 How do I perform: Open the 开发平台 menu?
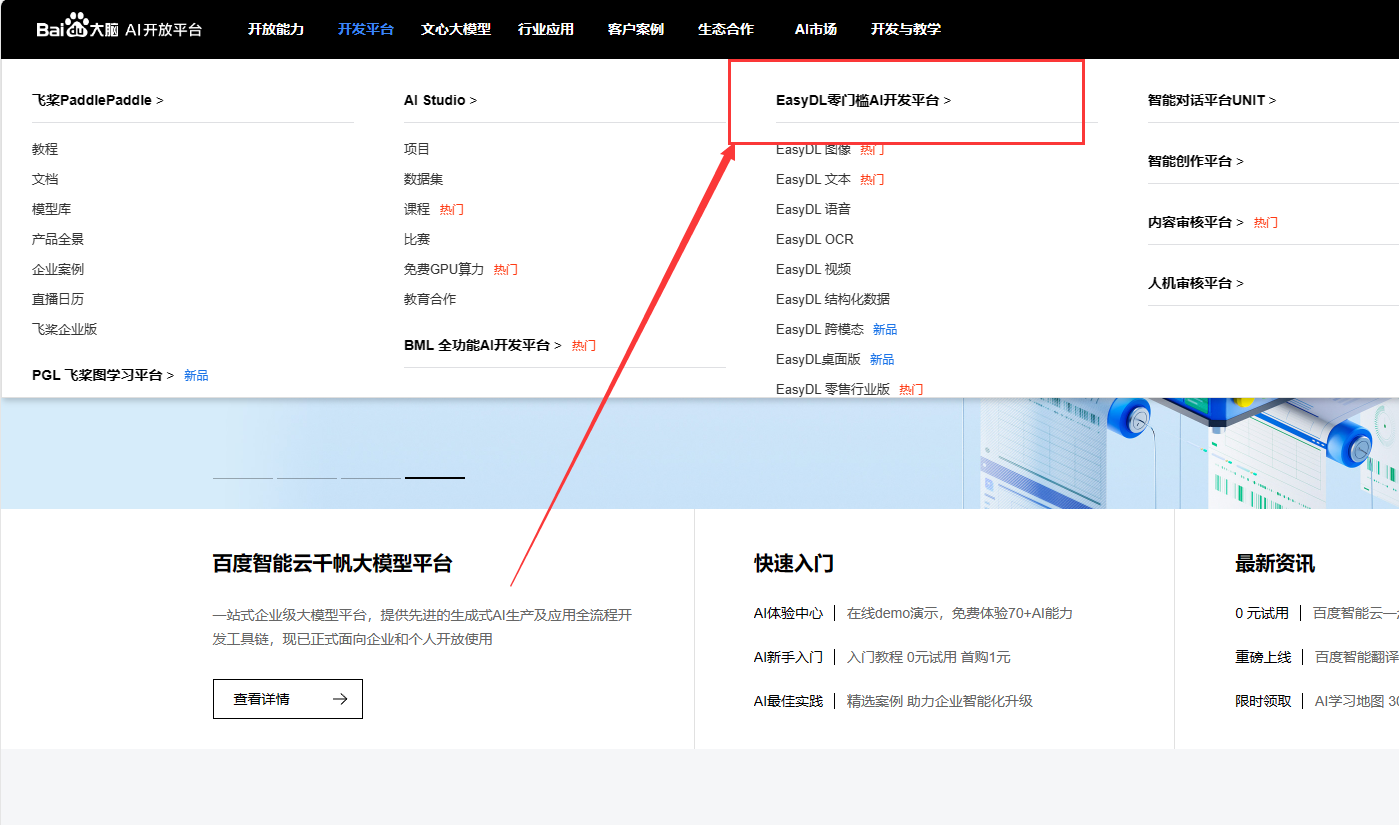[x=366, y=29]
